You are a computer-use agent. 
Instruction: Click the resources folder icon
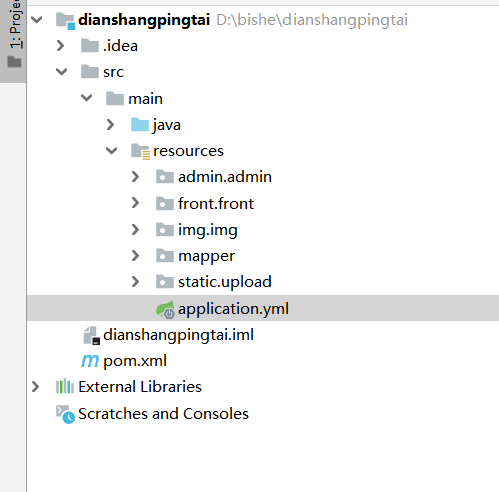point(140,152)
